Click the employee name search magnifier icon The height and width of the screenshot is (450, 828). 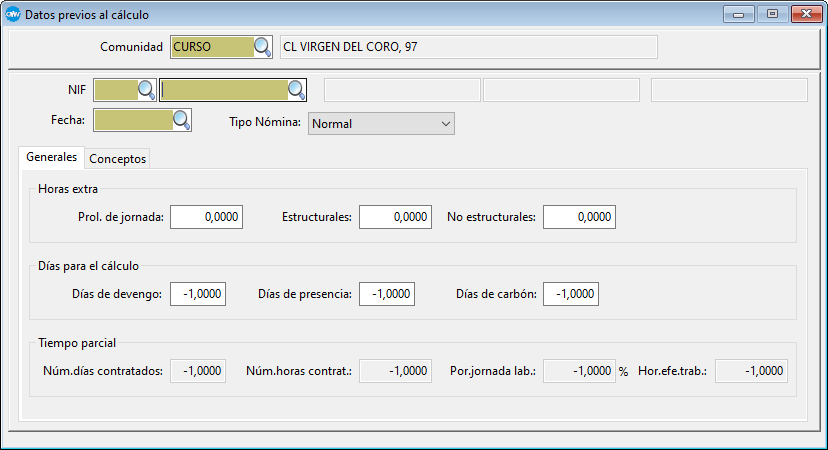[296, 90]
